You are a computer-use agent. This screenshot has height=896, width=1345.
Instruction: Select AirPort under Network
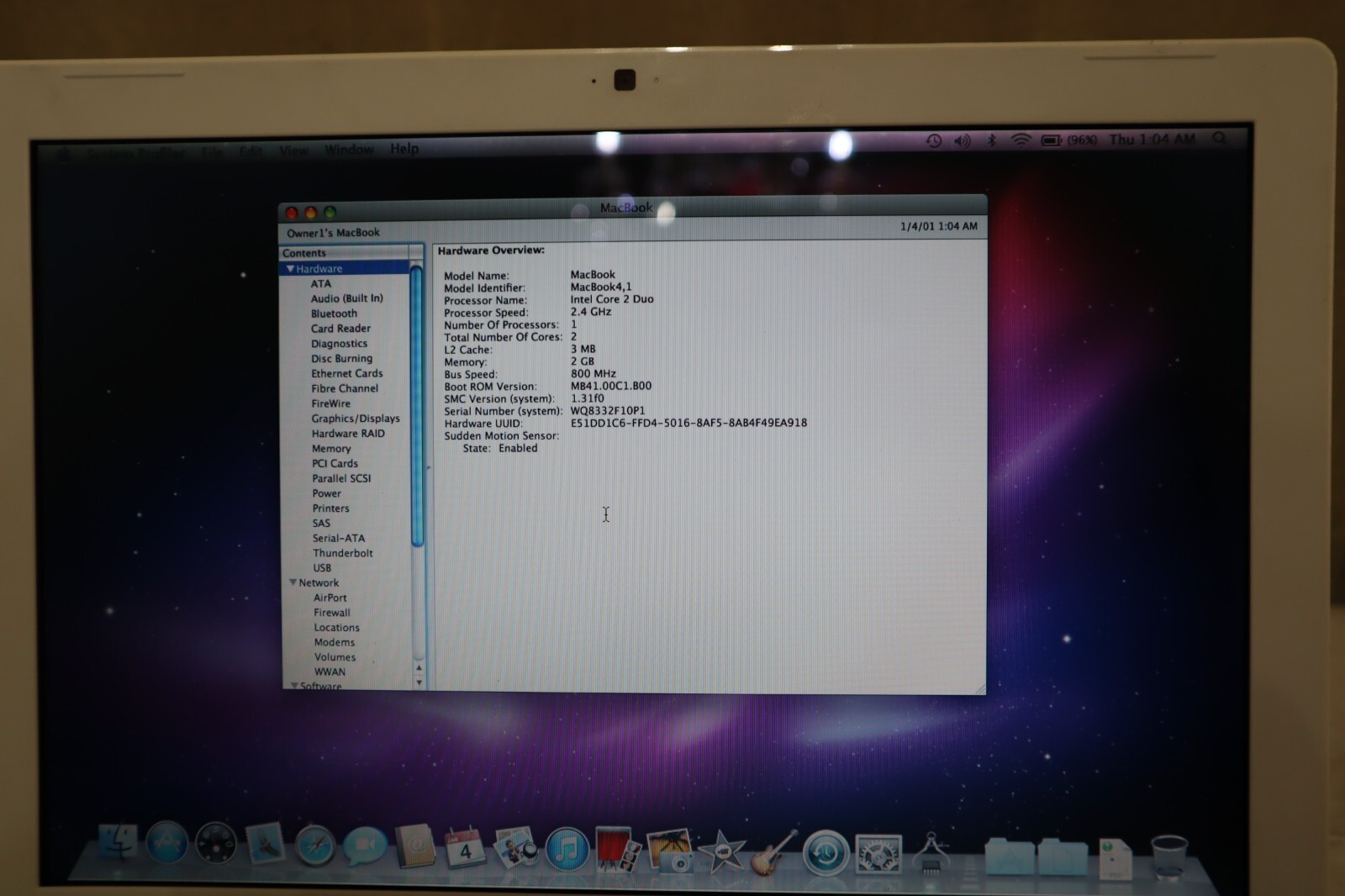[x=330, y=598]
